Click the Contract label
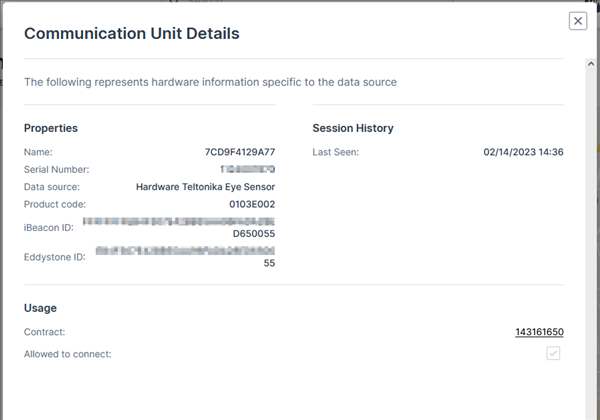The image size is (600, 420). pyautogui.click(x=46, y=331)
